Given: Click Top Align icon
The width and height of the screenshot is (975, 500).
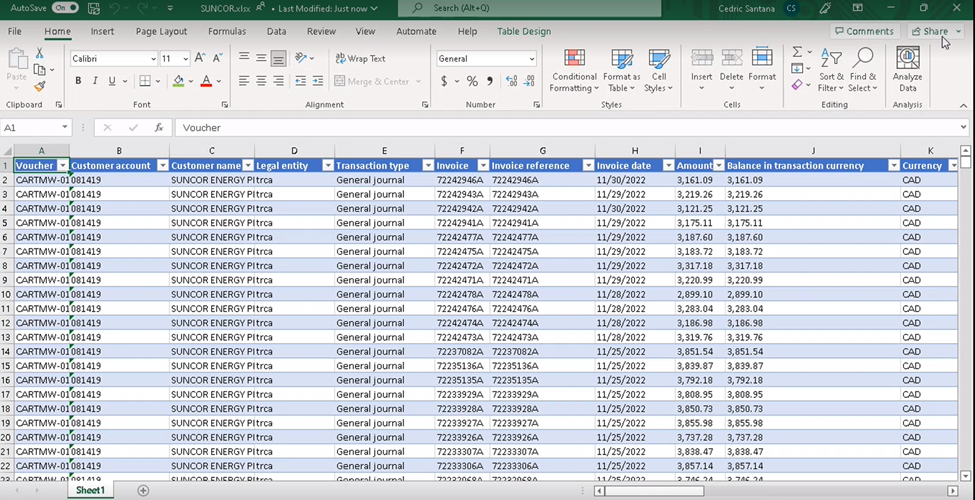Looking at the screenshot, I should point(244,58).
